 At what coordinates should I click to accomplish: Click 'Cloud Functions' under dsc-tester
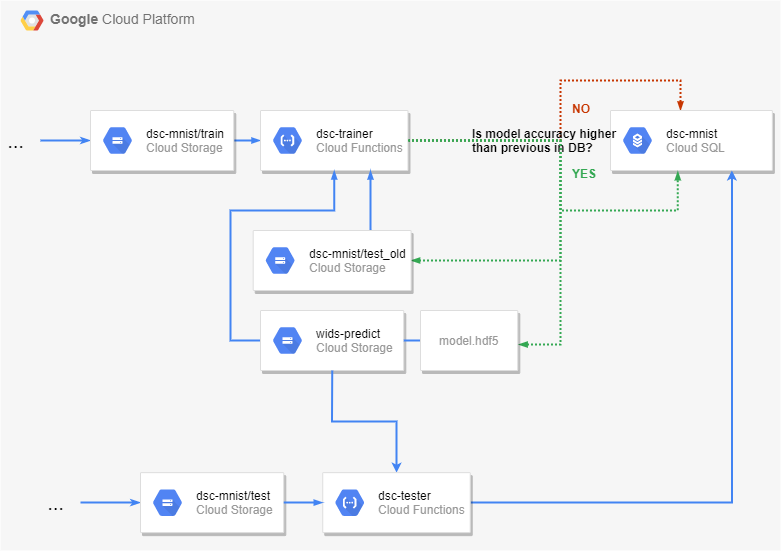coord(421,510)
